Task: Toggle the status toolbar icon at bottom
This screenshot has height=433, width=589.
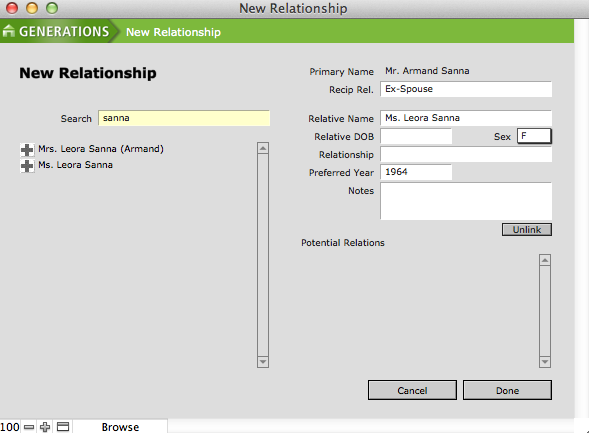Action: click(63, 427)
